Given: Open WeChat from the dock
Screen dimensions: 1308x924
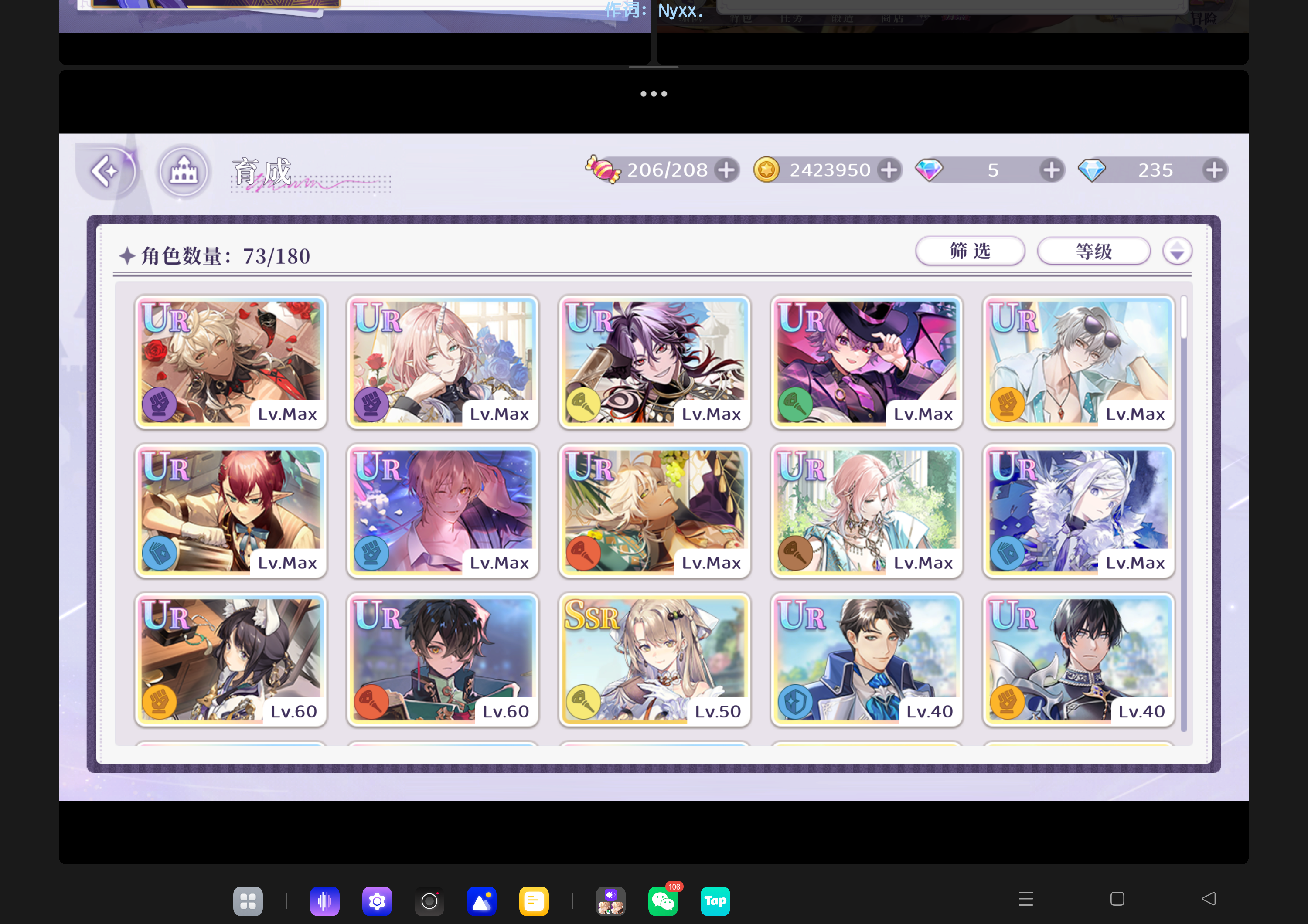Looking at the screenshot, I should pos(663,900).
